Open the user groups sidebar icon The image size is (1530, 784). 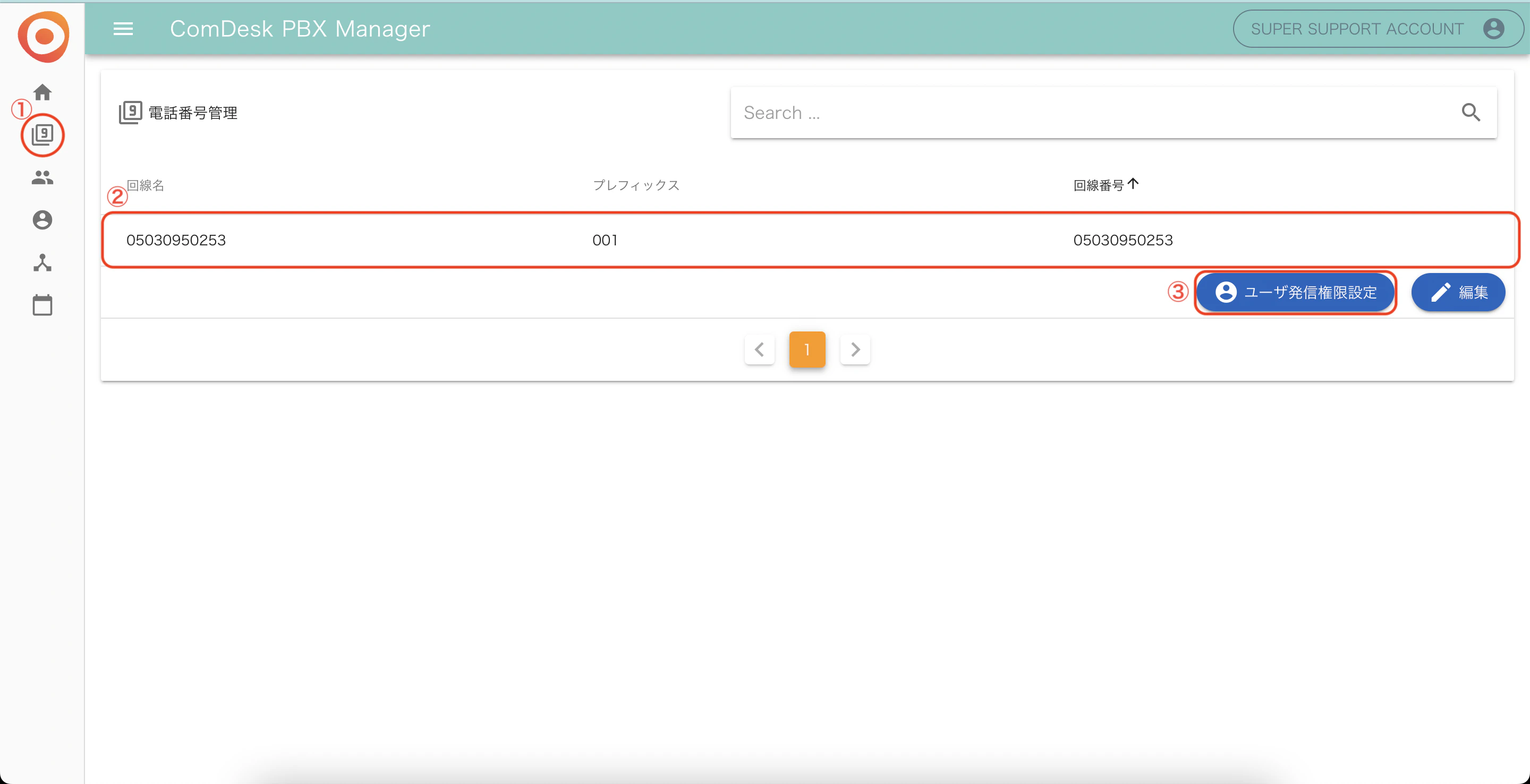42,177
